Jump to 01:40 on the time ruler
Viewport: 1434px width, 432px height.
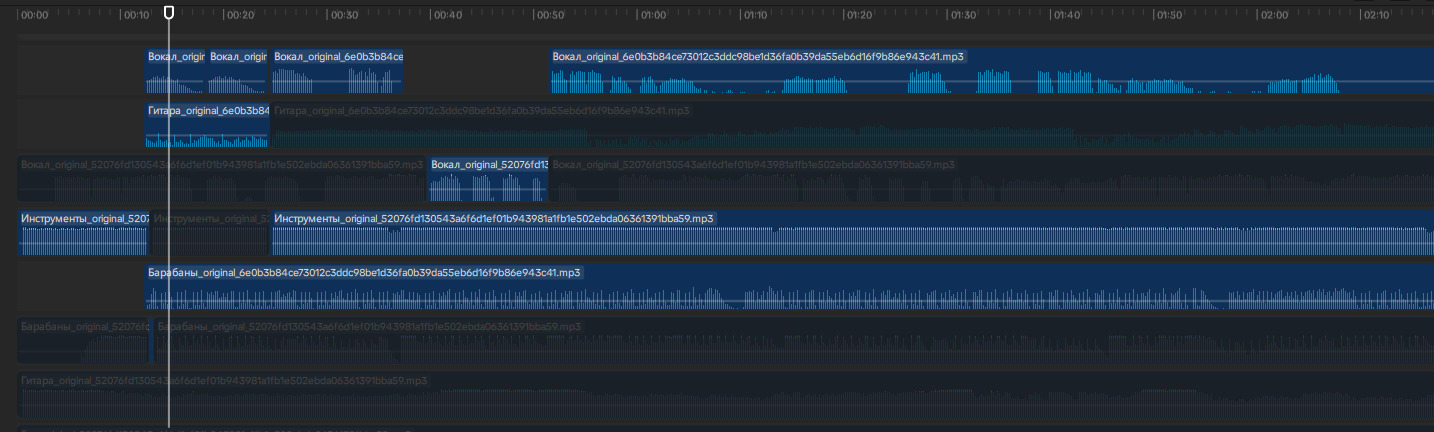pyautogui.click(x=1067, y=16)
